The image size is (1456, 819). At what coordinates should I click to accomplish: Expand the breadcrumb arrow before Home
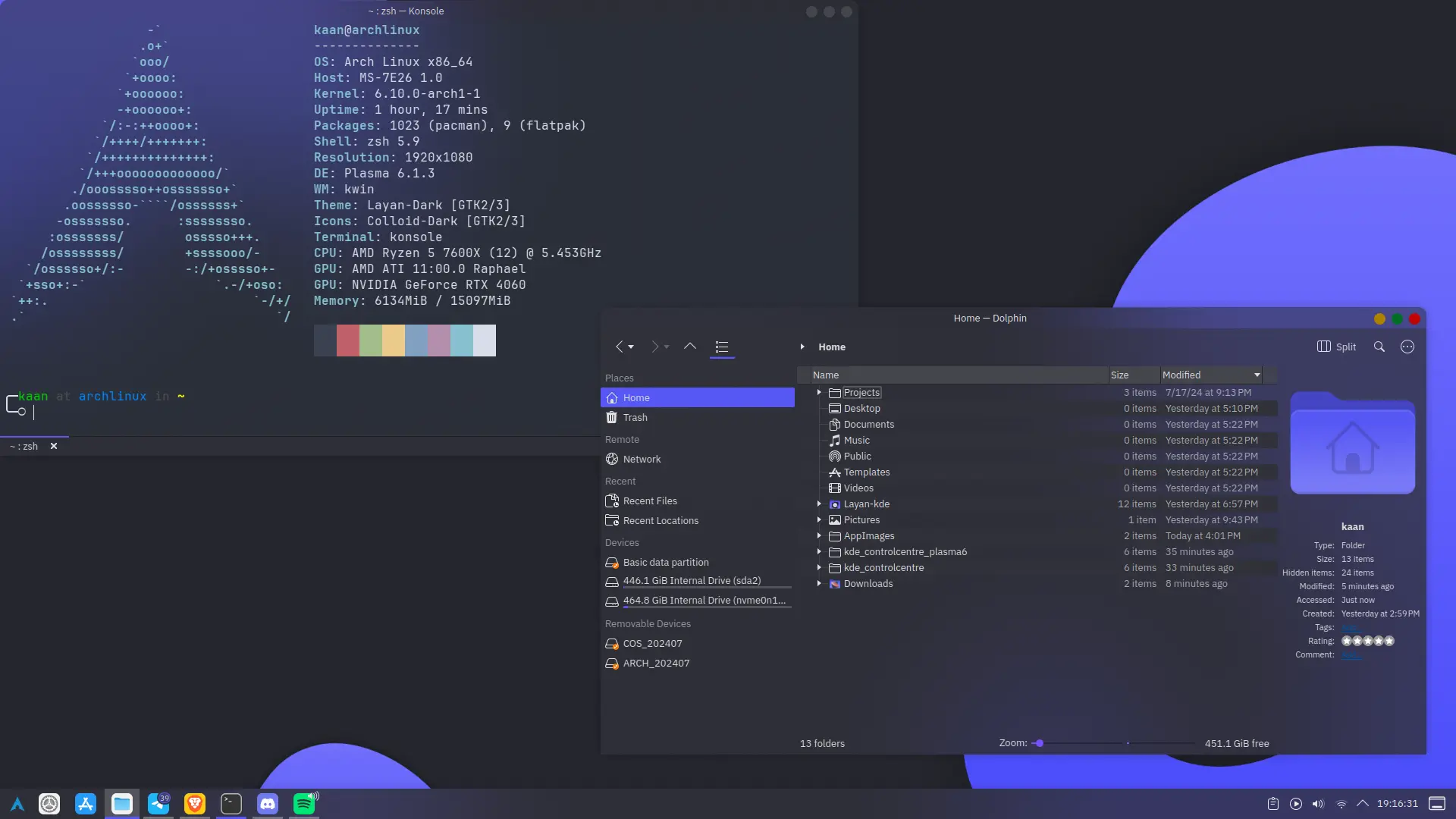coord(802,347)
